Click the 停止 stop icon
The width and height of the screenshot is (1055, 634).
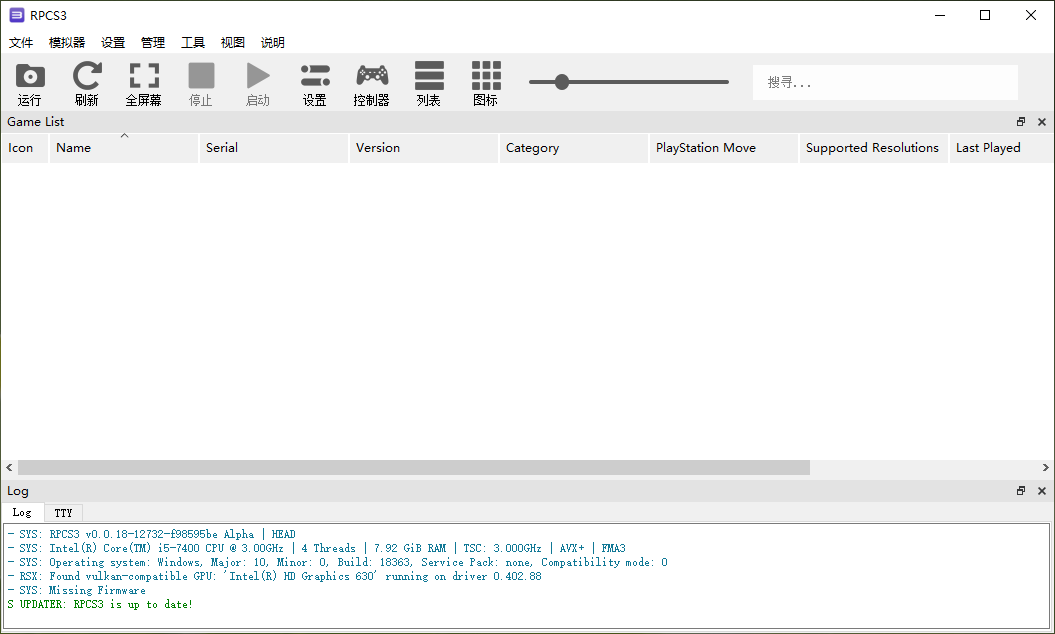201,76
